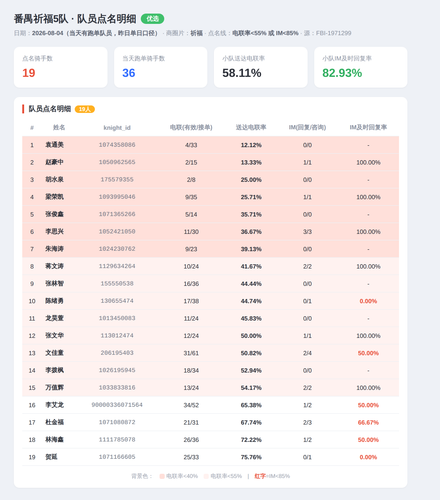This screenshot has width=440, height=500.
Task: Select the 45.83% rate cell
Action: click(251, 318)
